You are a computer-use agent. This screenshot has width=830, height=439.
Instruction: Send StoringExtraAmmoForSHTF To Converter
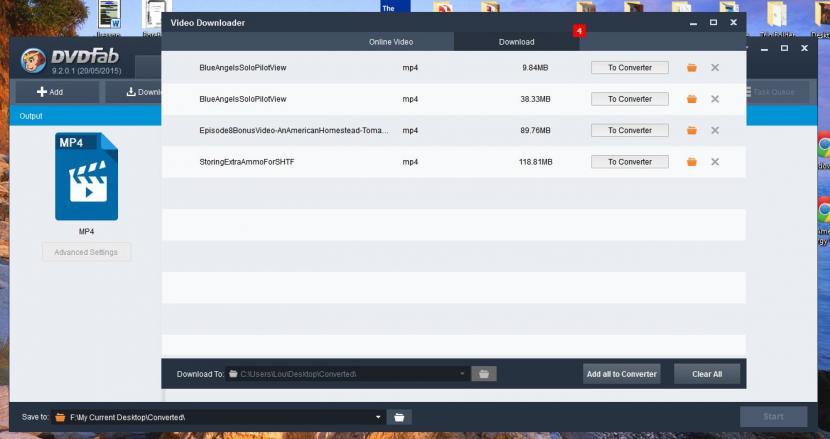click(x=629, y=162)
